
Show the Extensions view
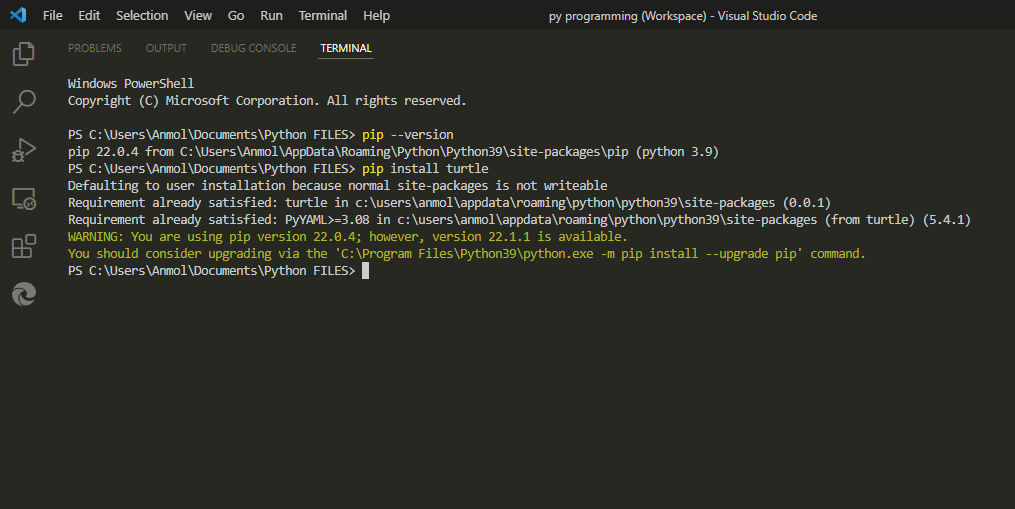click(23, 246)
